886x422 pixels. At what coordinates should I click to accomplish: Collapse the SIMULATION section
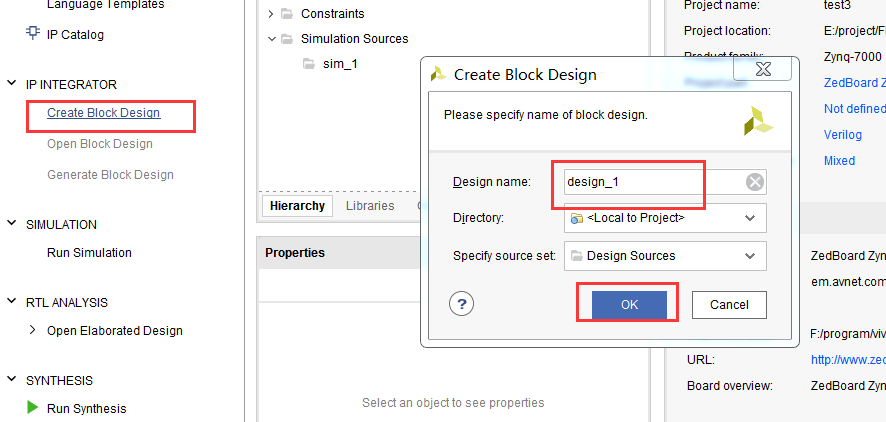pos(12,225)
